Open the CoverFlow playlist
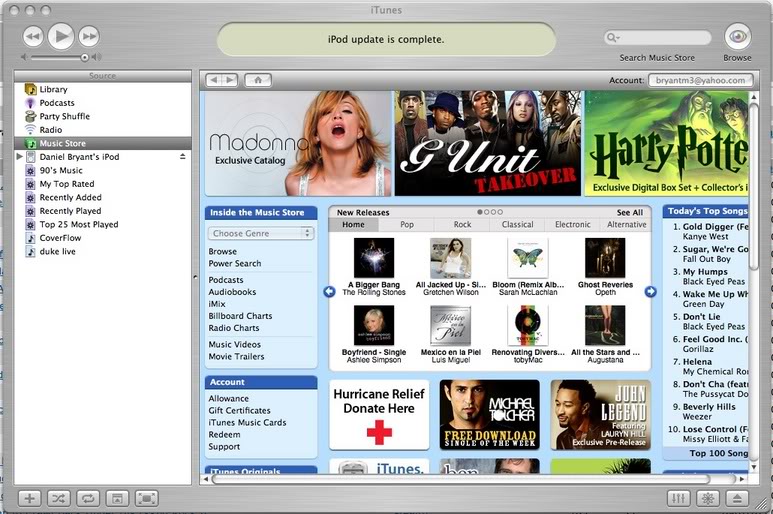 click(x=103, y=238)
